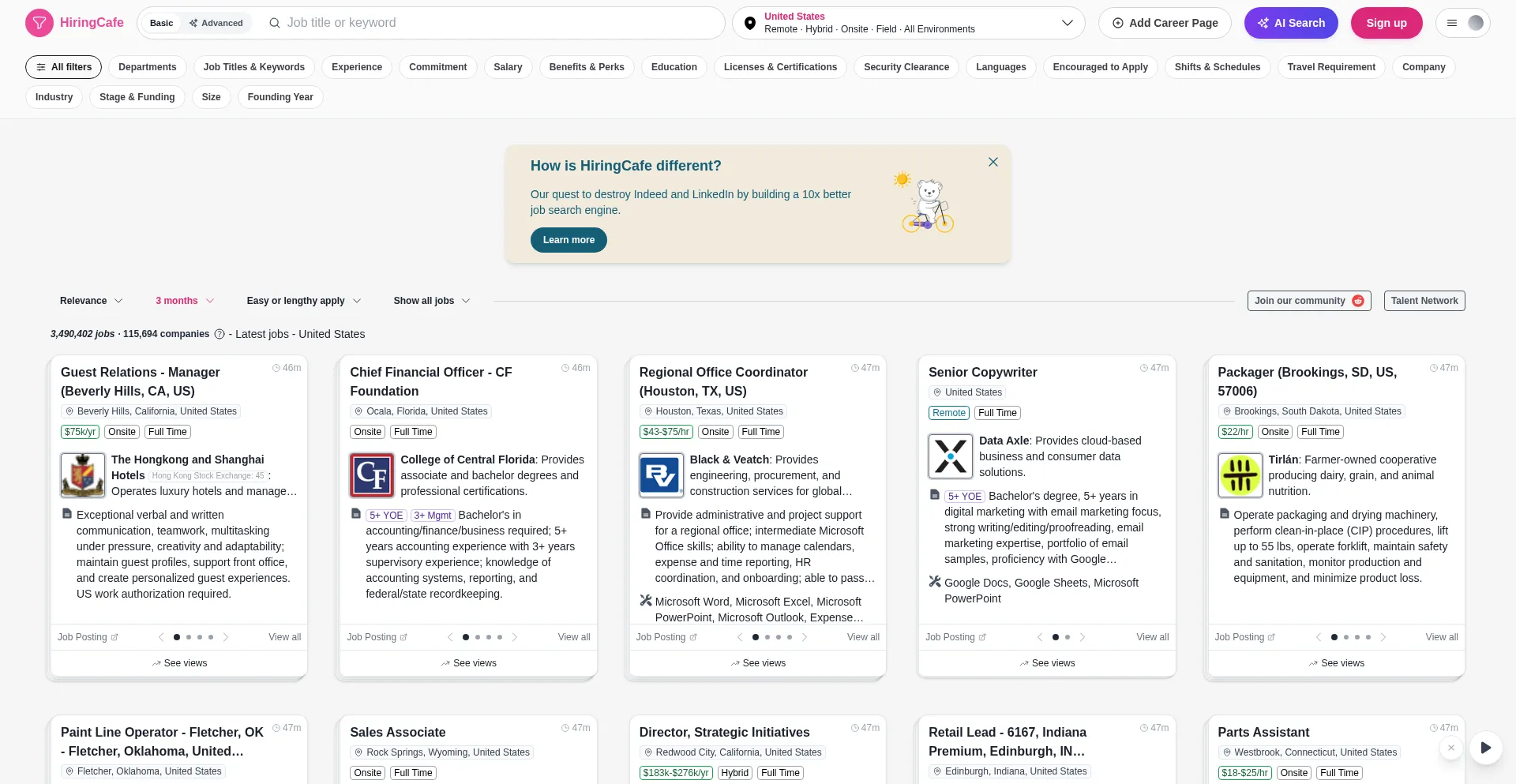Screen dimensions: 1516x784
Task: Click the Data Axle company logo
Action: (951, 456)
